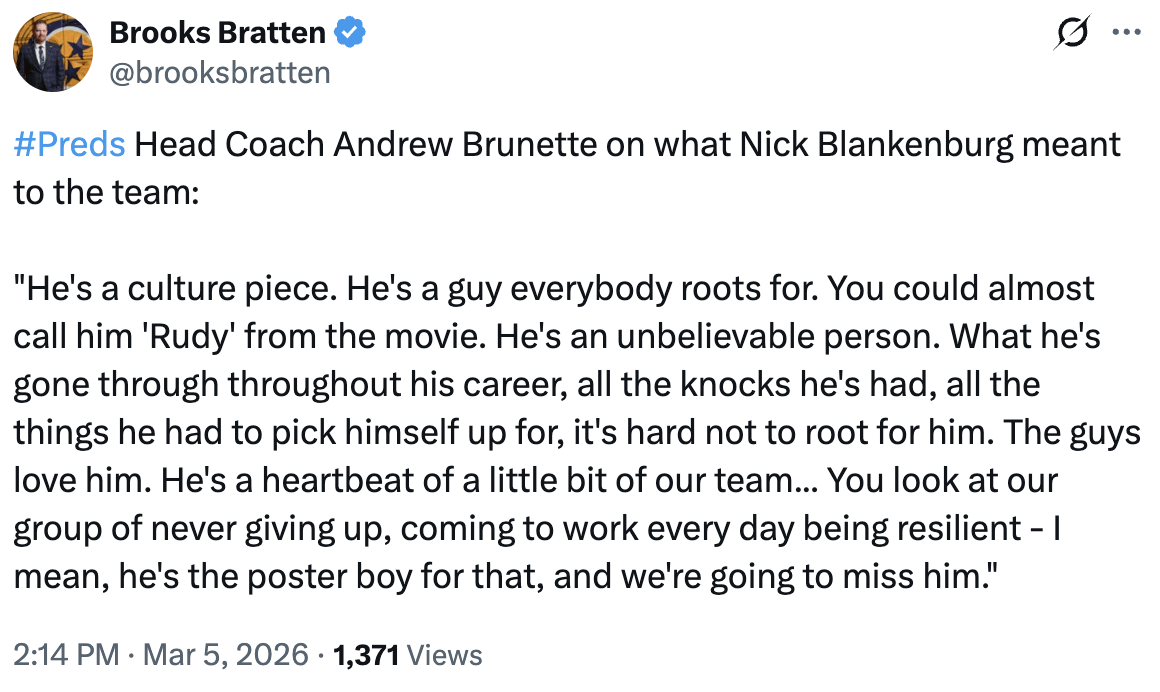Click the blue verified checkmark badge

tap(349, 33)
